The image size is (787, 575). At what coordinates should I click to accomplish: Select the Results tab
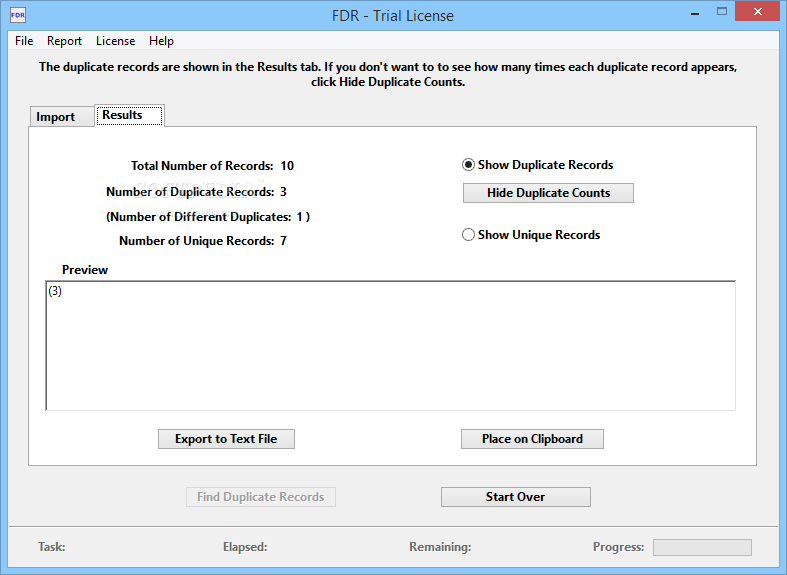(129, 115)
